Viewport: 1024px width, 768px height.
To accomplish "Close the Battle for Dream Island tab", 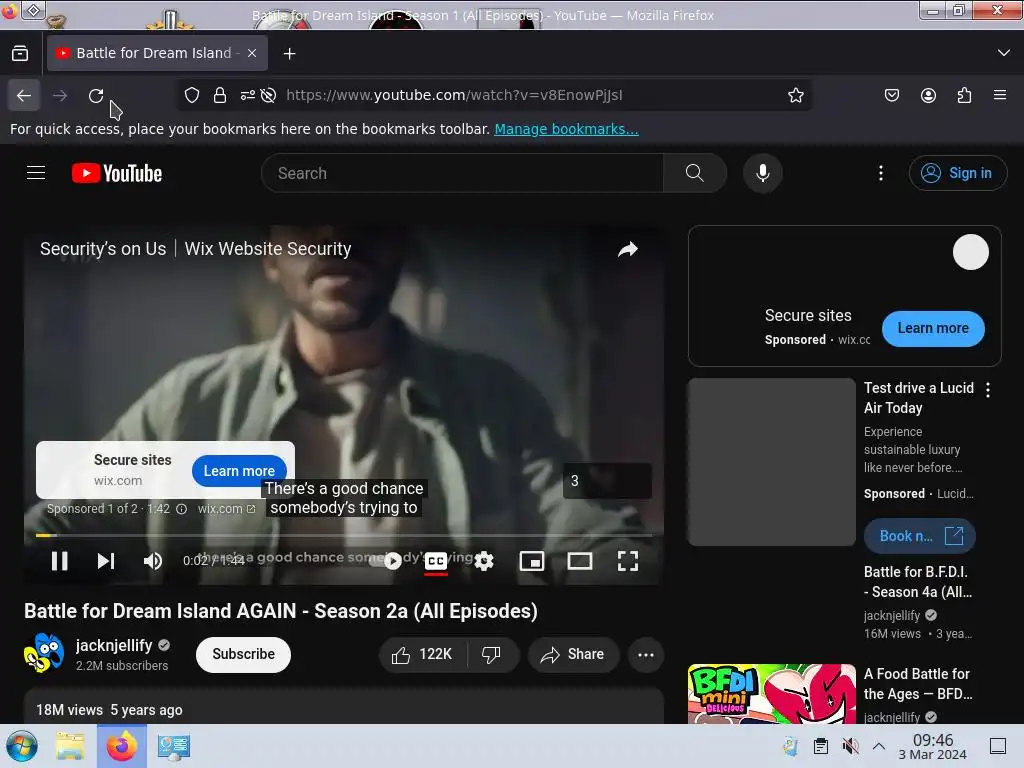I will point(252,53).
